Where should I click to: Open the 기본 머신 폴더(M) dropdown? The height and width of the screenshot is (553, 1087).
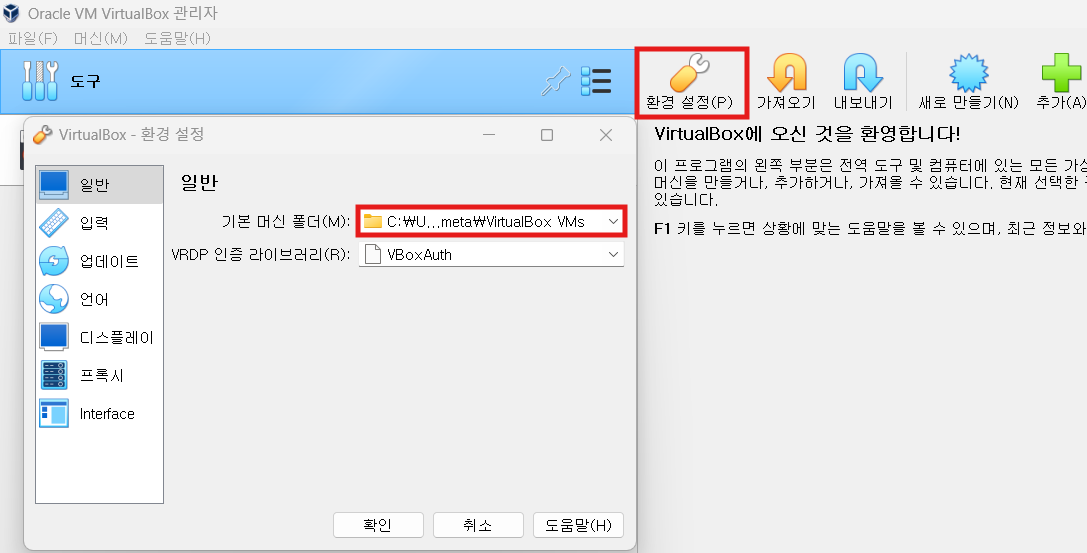pyautogui.click(x=492, y=222)
